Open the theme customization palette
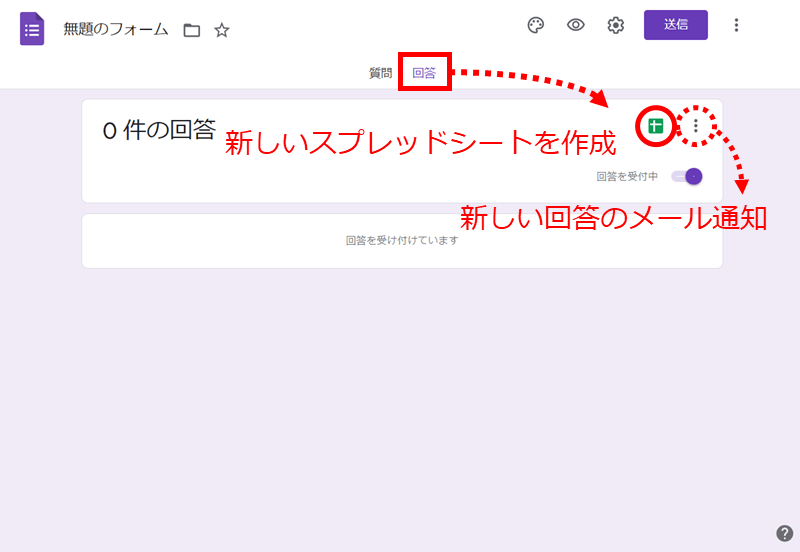 [536, 25]
